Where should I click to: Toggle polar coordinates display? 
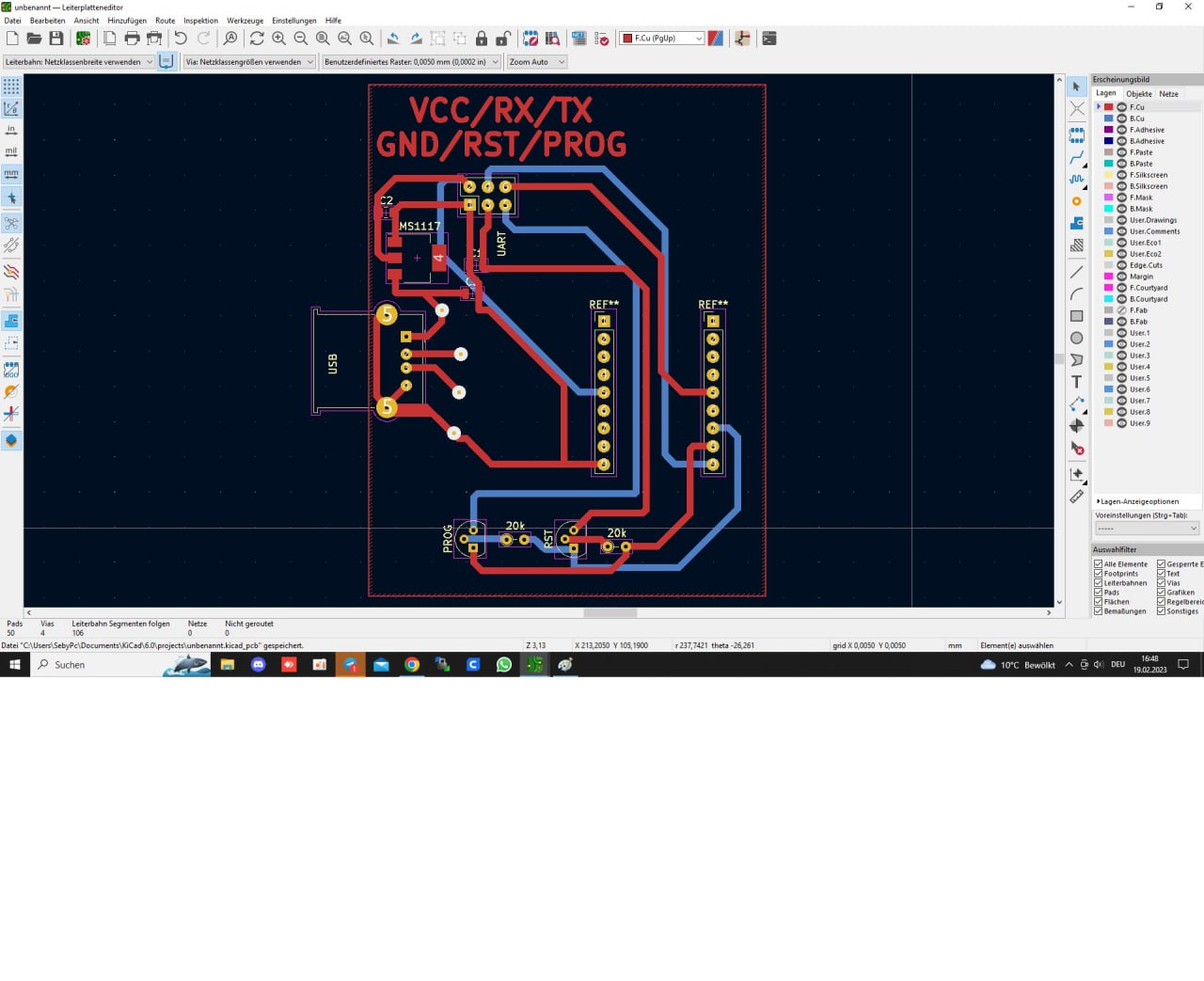pyautogui.click(x=11, y=109)
